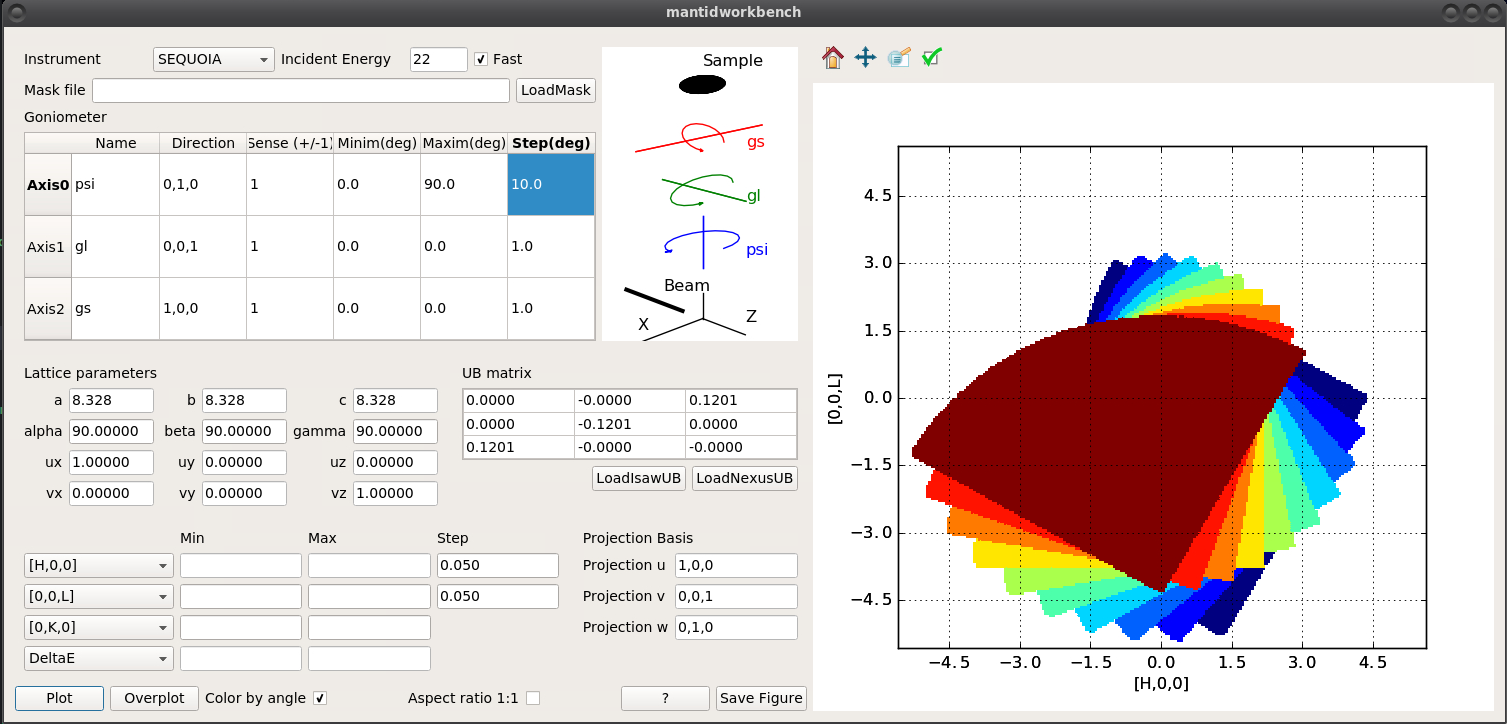Toggle the Fast checkbox
Viewport: 1507px width, 724px height.
(481, 59)
